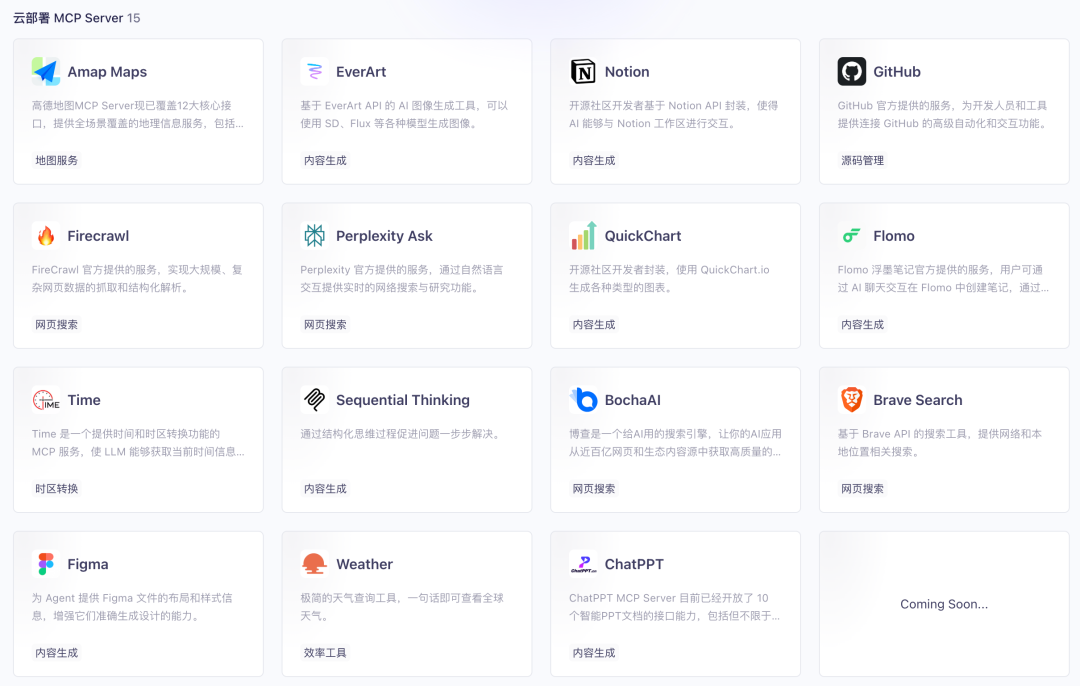Click the 时区转换 tag on Time
Image resolution: width=1080 pixels, height=686 pixels.
(56, 489)
